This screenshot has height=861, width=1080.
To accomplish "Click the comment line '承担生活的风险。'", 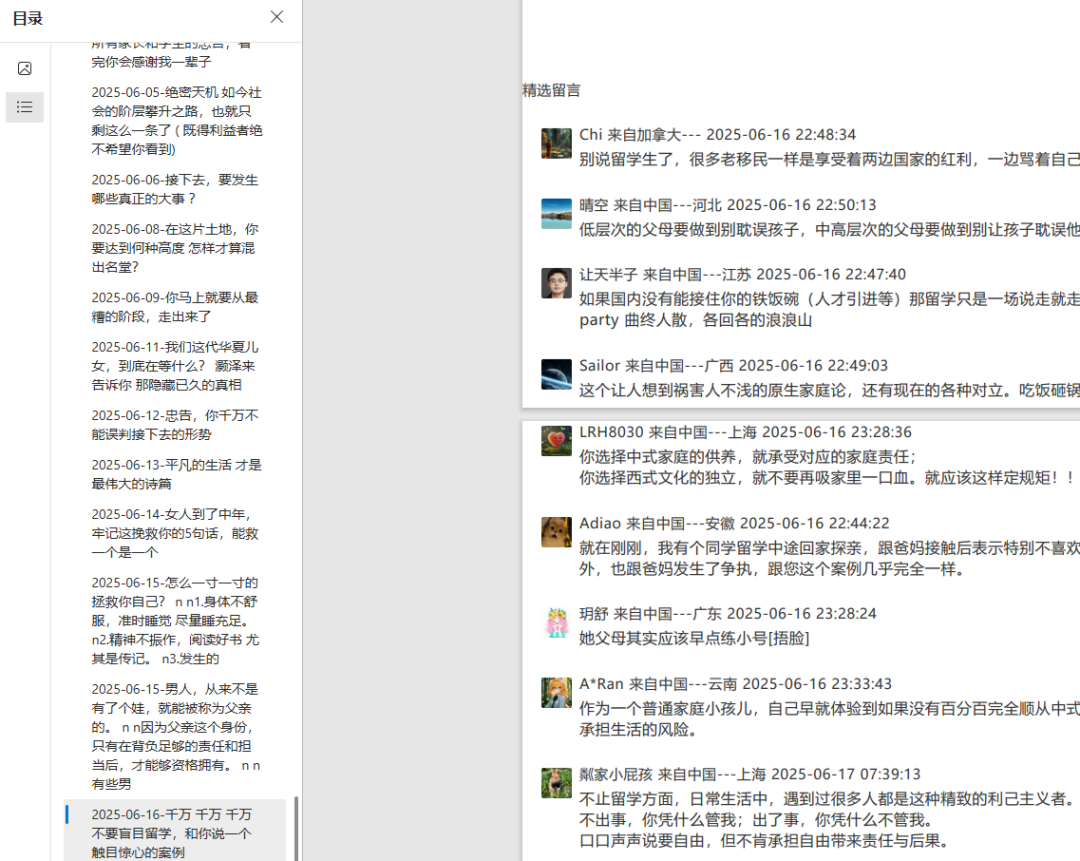I will 638,729.
